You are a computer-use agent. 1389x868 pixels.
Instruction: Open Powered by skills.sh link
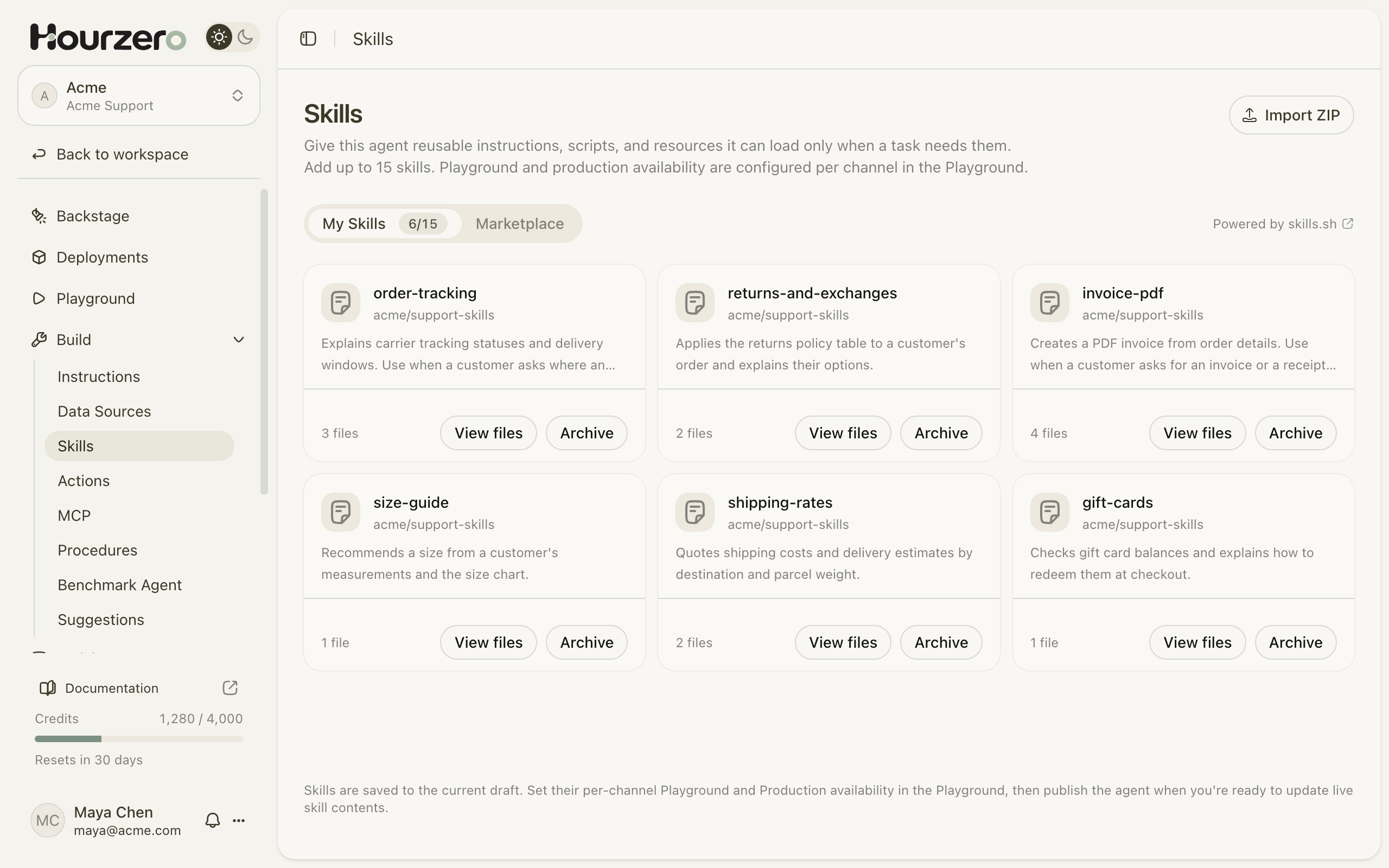click(x=1283, y=224)
